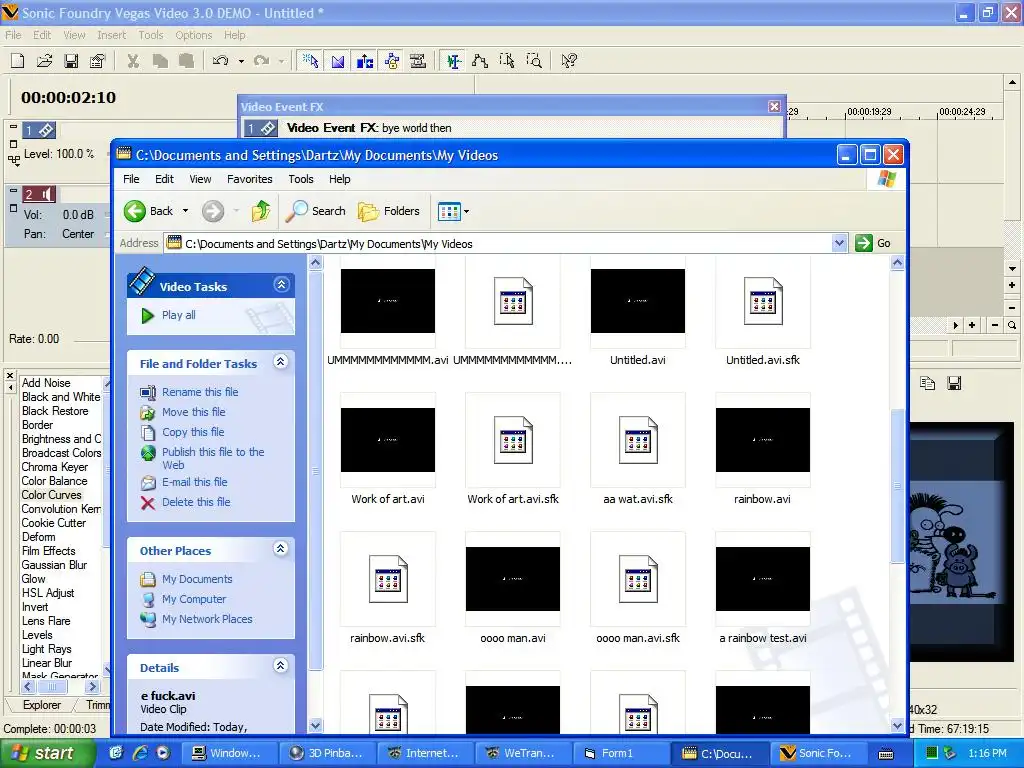Open project Properties icon in Vegas toolbar

97,61
